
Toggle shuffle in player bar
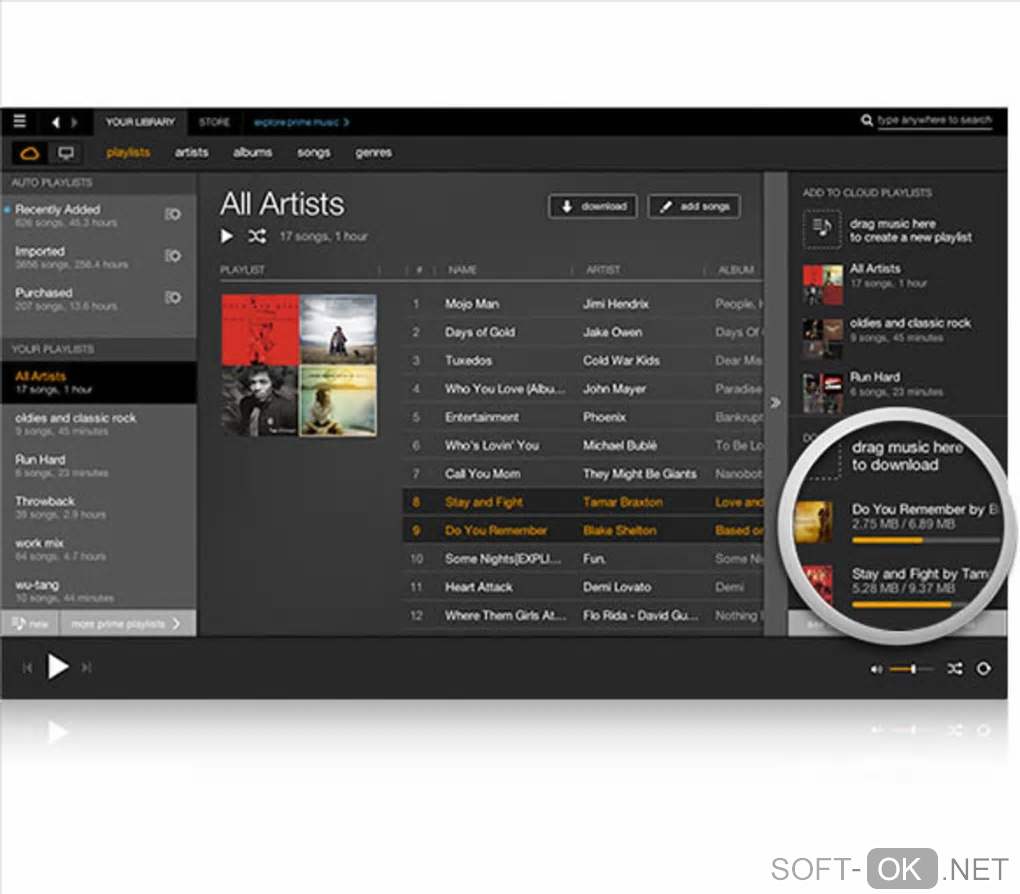tap(954, 669)
